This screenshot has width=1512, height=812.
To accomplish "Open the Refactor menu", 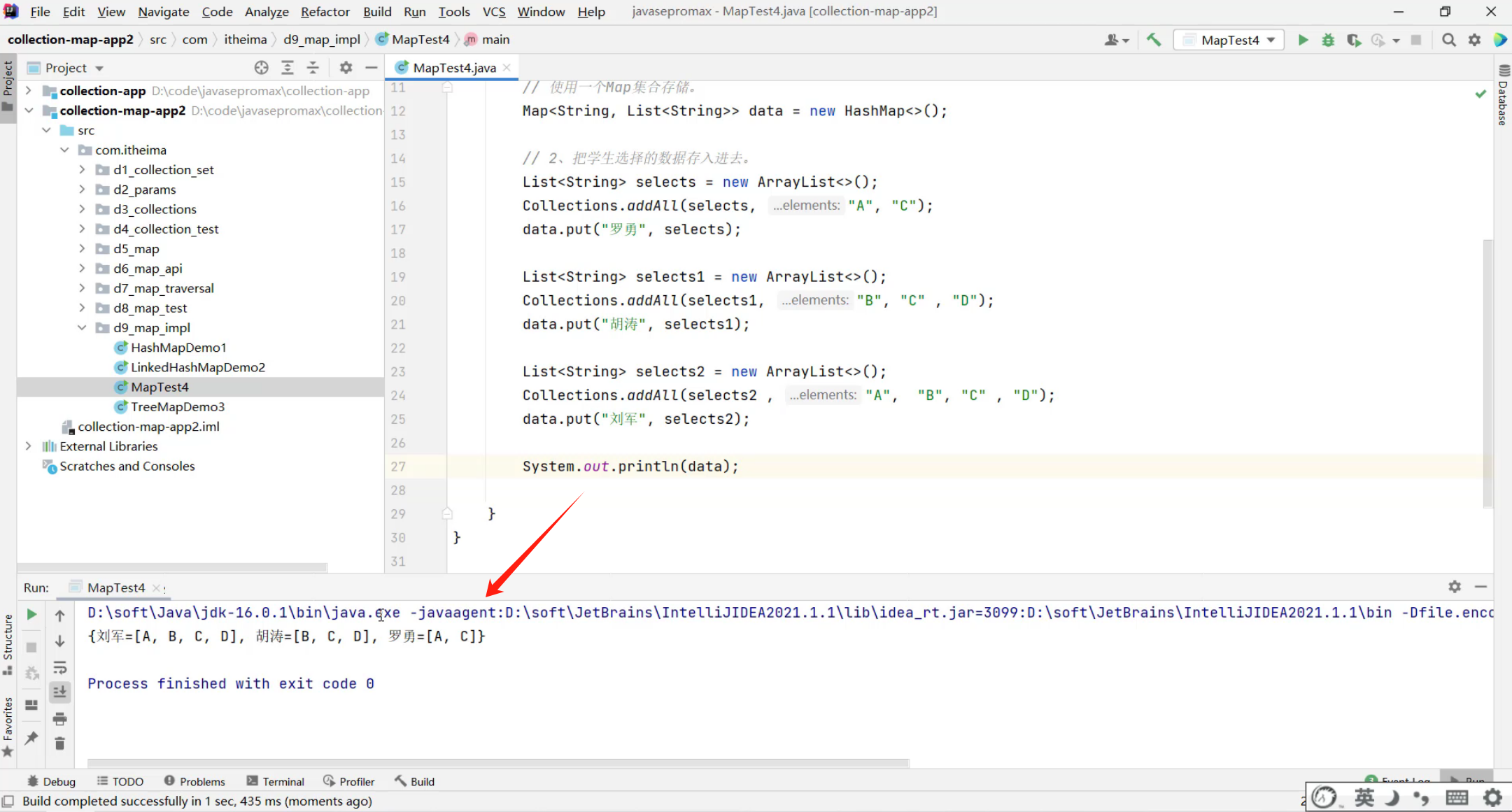I will [325, 12].
